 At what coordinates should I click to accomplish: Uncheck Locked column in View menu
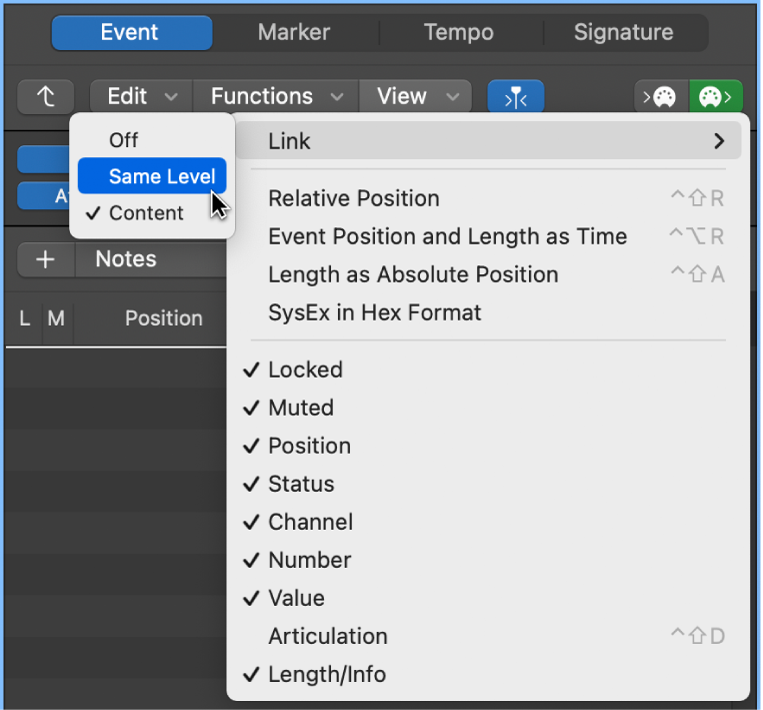click(x=305, y=370)
